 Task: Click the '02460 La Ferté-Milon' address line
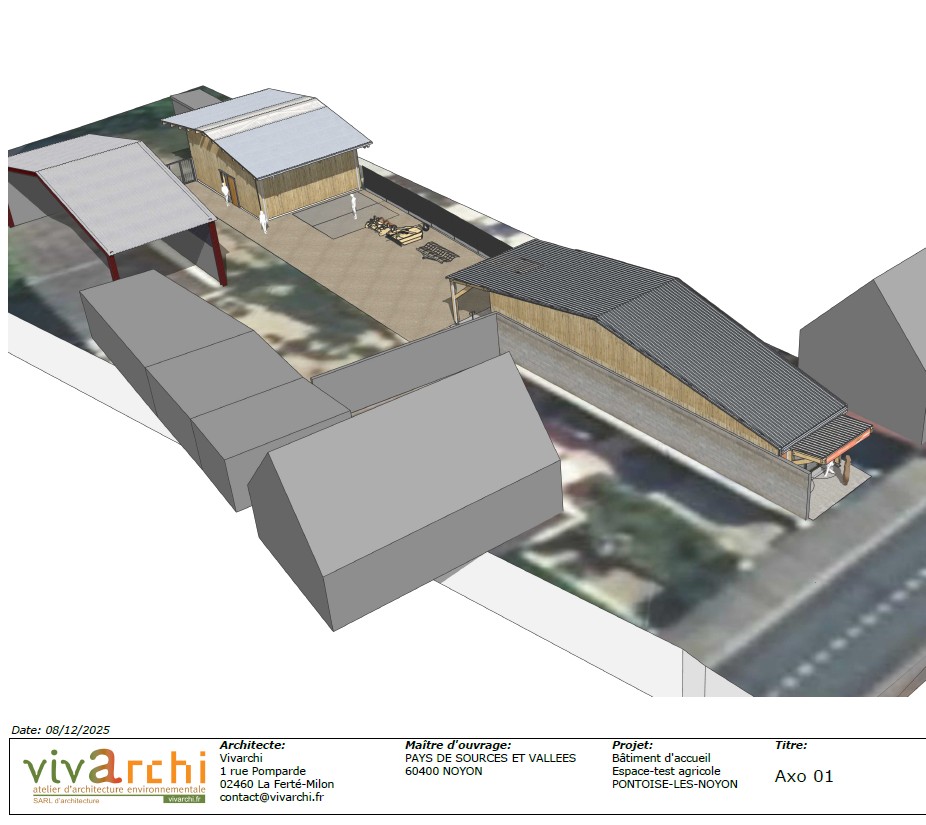276,784
